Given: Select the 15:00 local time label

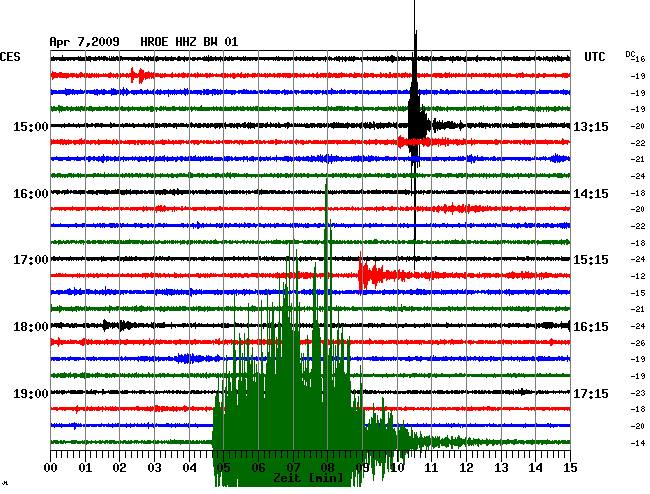Looking at the screenshot, I should [31, 126].
